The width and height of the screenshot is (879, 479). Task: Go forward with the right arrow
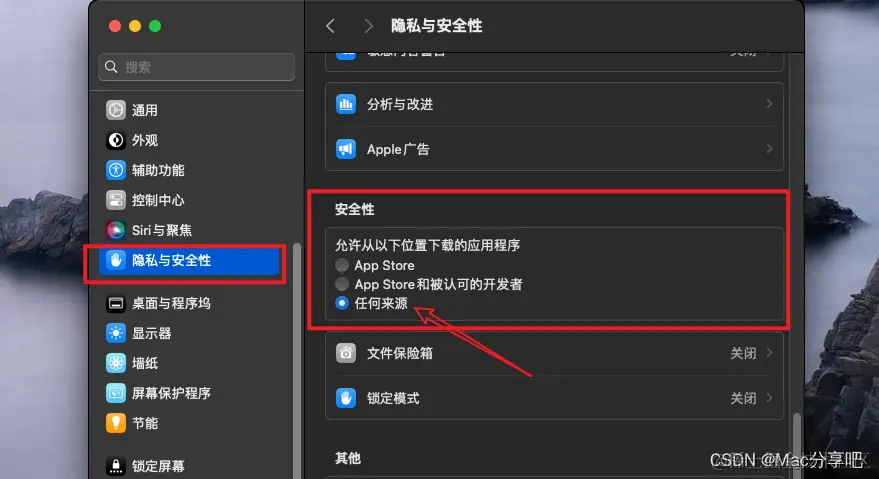[368, 26]
